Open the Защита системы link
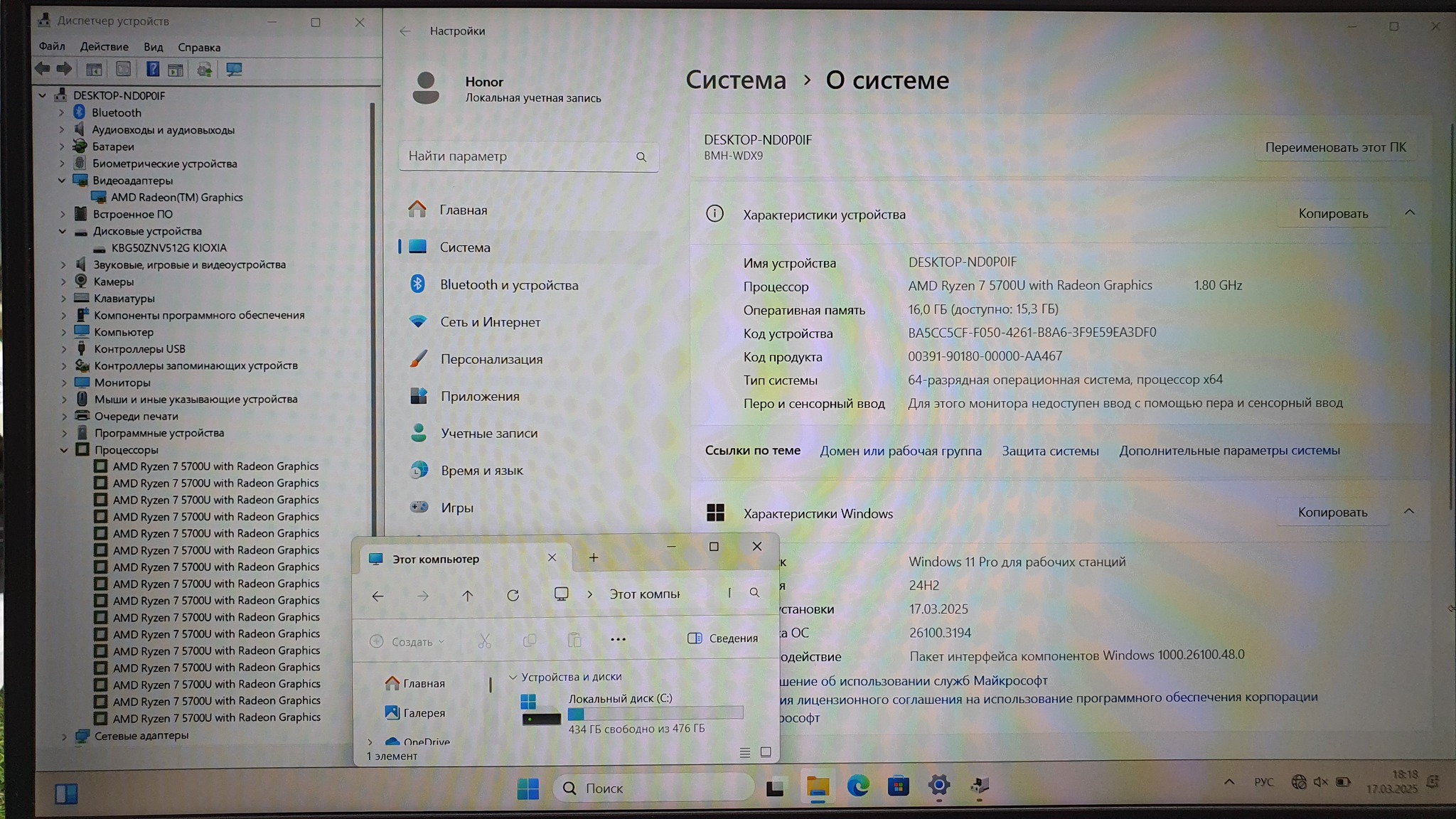This screenshot has height=819, width=1456. coord(1050,451)
